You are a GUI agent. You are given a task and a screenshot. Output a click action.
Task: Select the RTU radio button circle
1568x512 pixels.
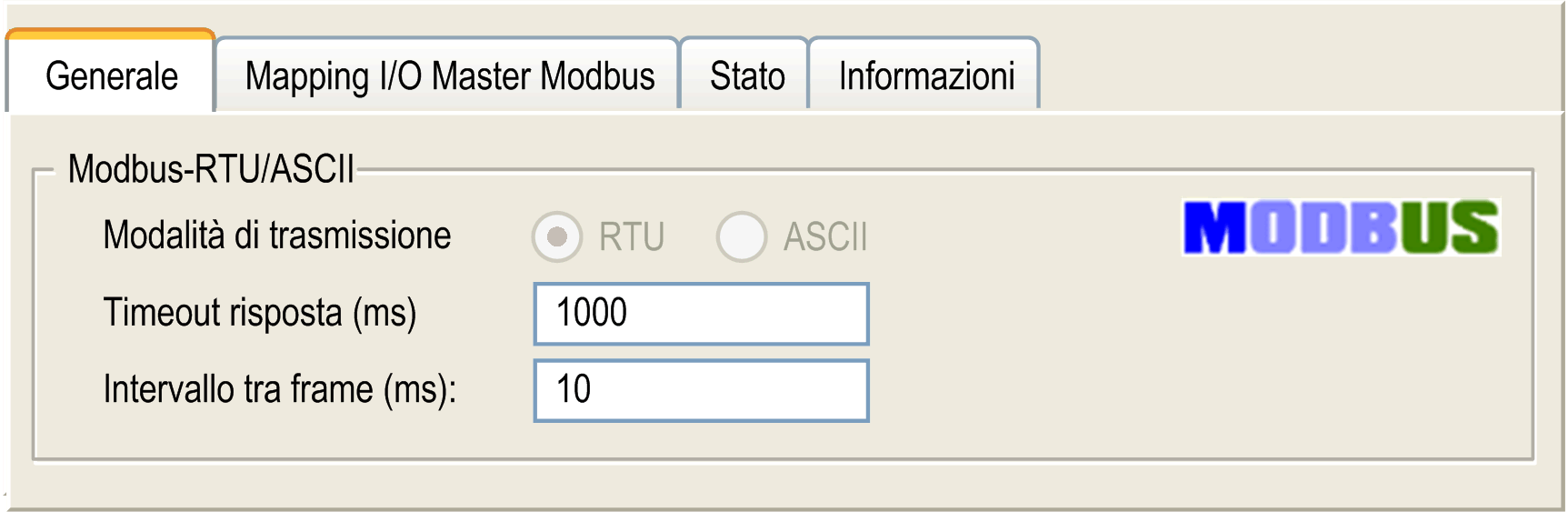pyautogui.click(x=557, y=237)
